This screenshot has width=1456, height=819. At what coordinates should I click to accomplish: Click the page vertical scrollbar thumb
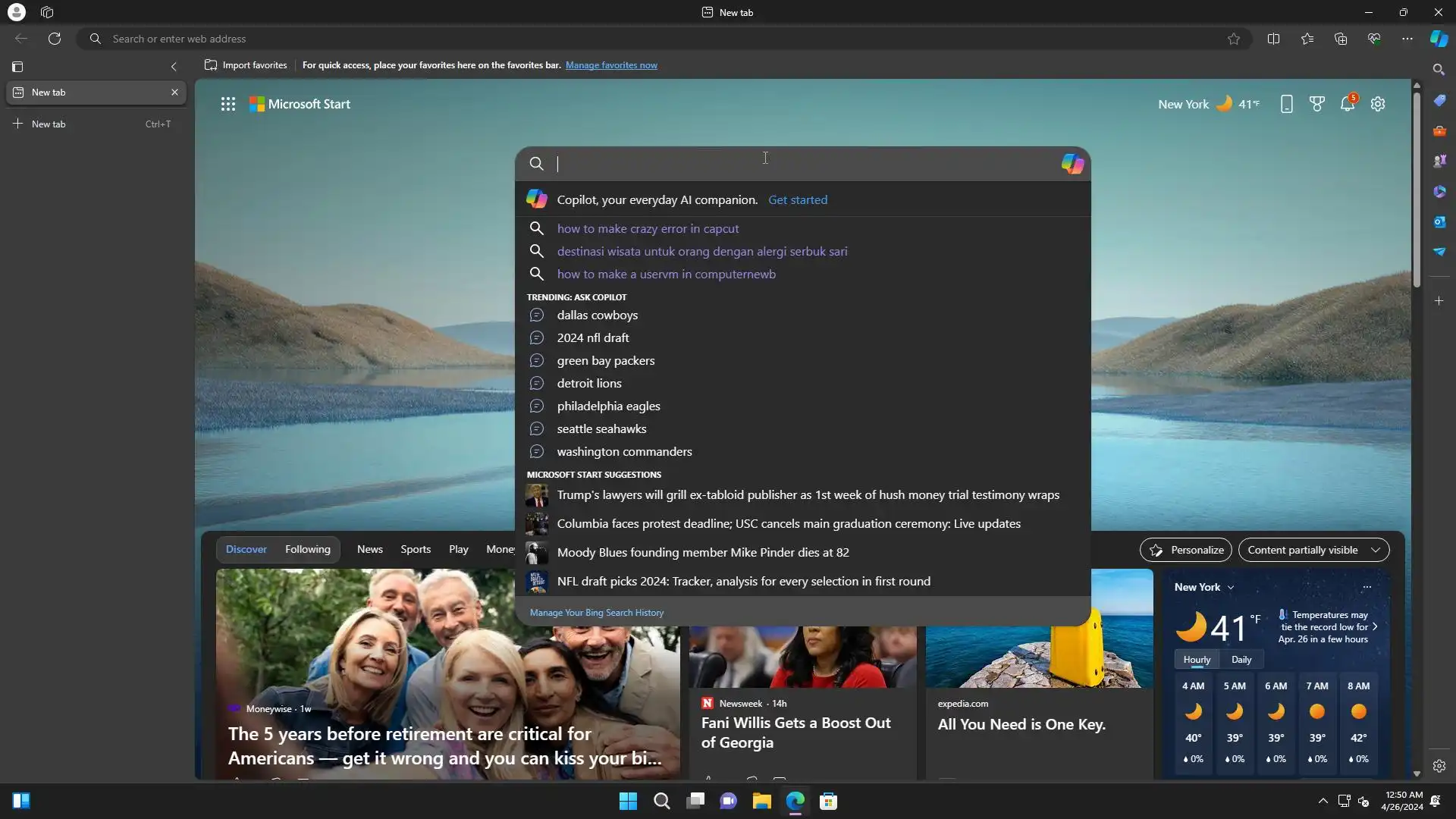(1416, 190)
